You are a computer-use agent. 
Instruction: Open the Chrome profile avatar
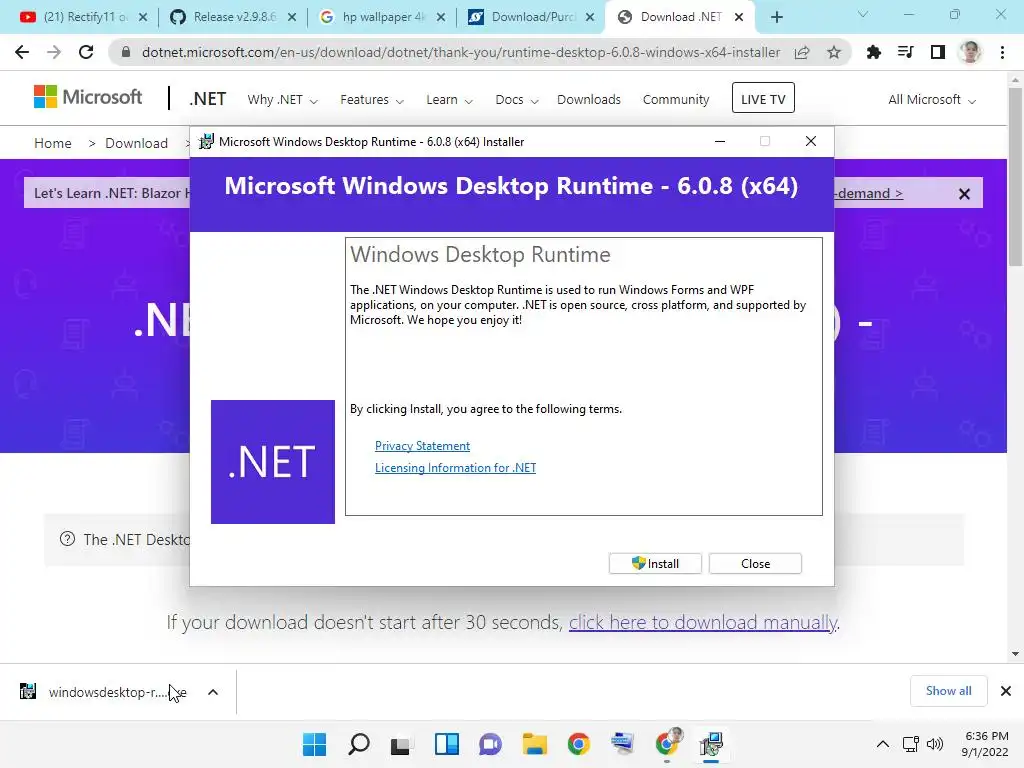click(x=970, y=52)
